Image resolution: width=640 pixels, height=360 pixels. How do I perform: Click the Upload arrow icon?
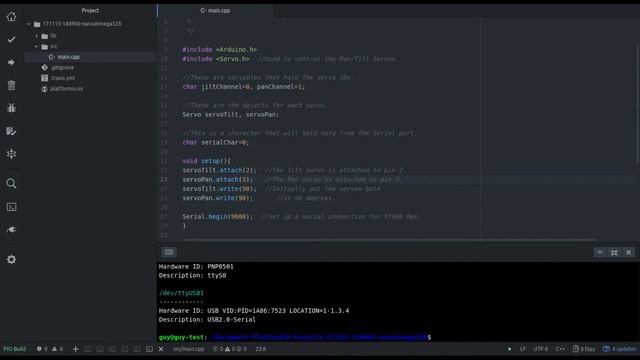(x=11, y=62)
